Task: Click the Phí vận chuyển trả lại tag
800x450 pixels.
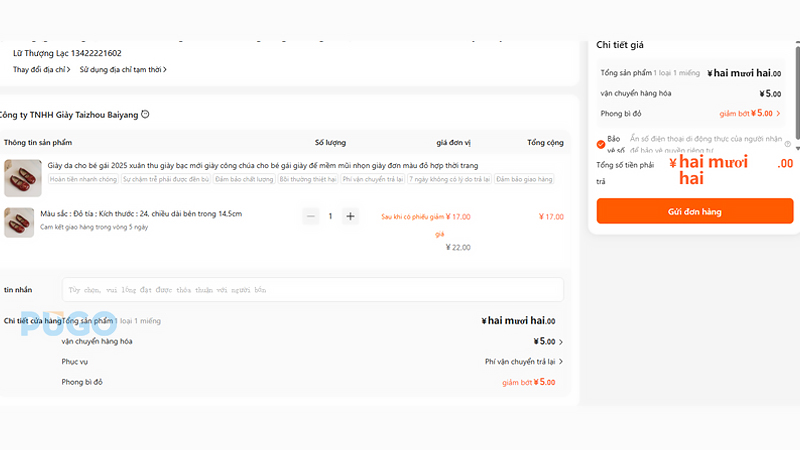Action: click(372, 179)
